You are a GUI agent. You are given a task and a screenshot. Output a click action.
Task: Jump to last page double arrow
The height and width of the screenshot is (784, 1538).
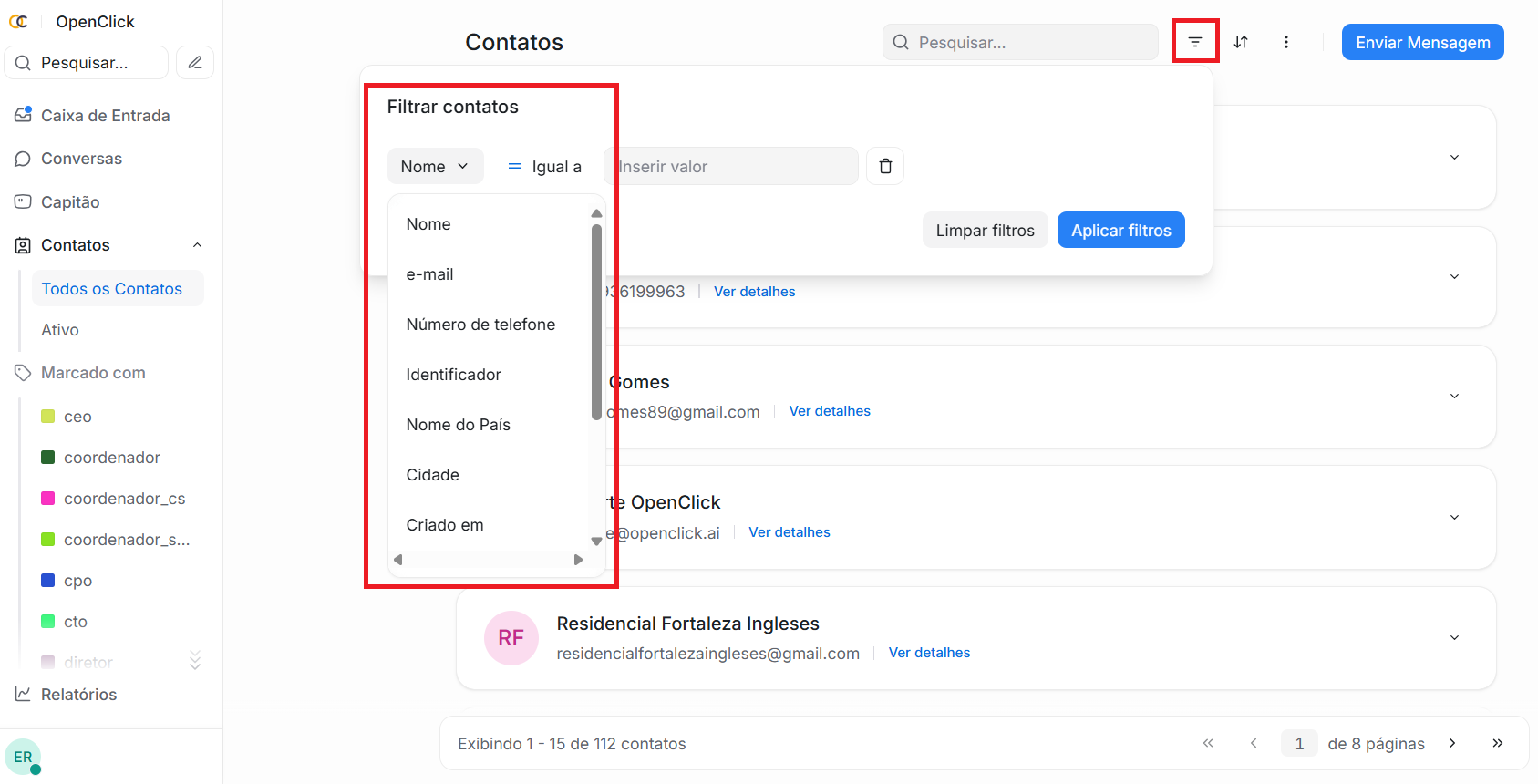(1497, 743)
